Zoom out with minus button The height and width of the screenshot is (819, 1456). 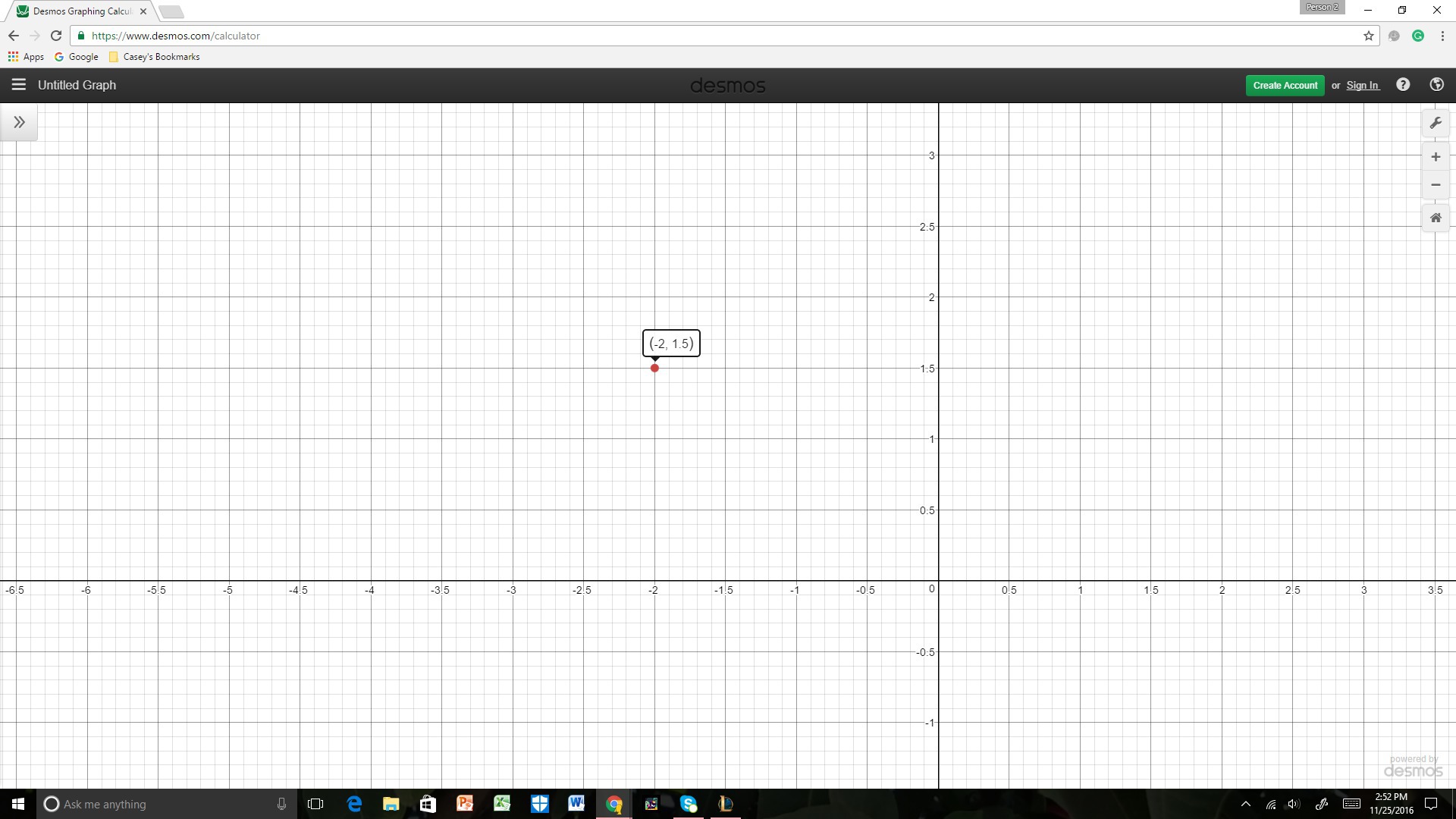point(1436,185)
